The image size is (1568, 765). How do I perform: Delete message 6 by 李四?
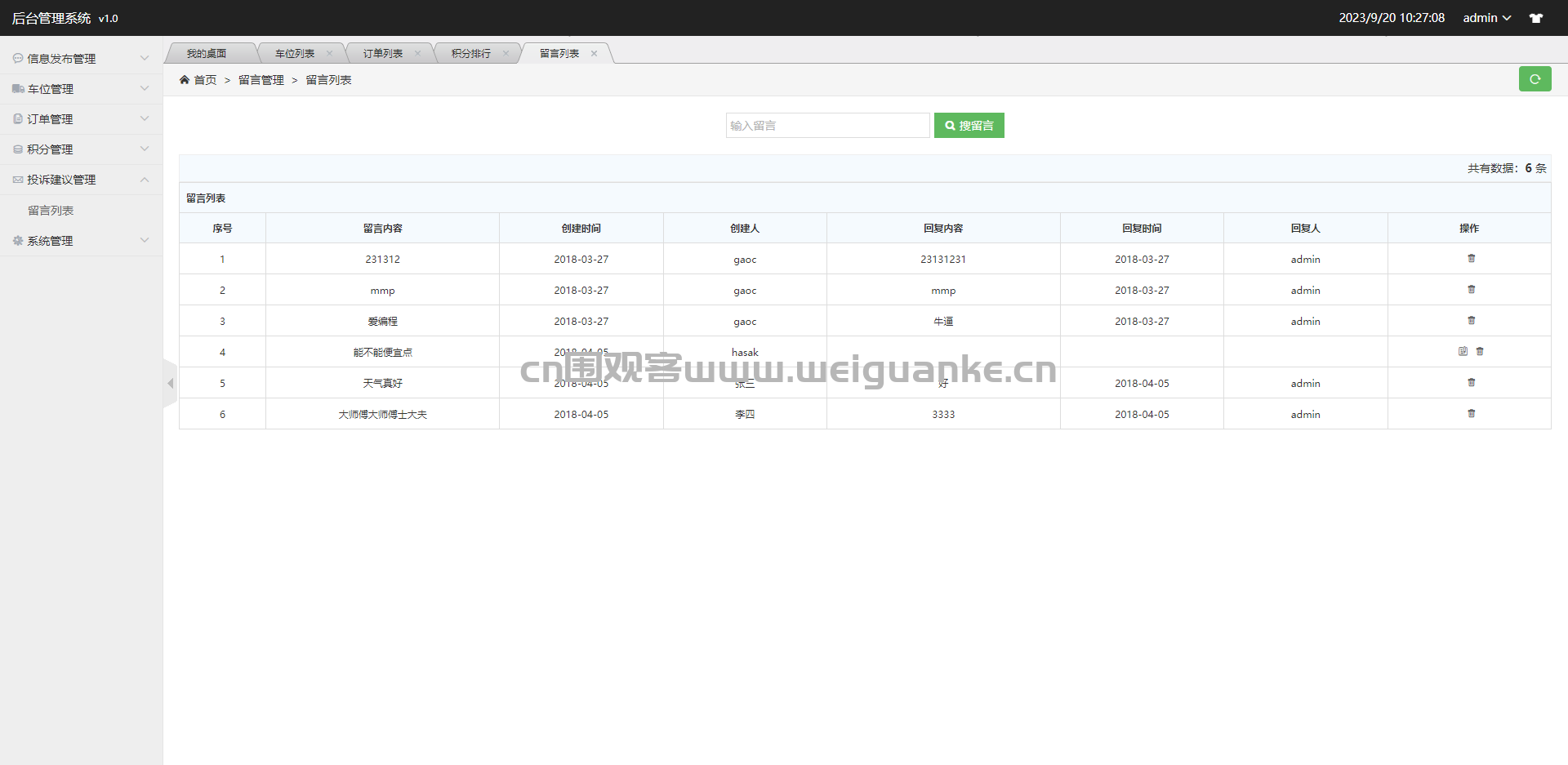[x=1471, y=414]
